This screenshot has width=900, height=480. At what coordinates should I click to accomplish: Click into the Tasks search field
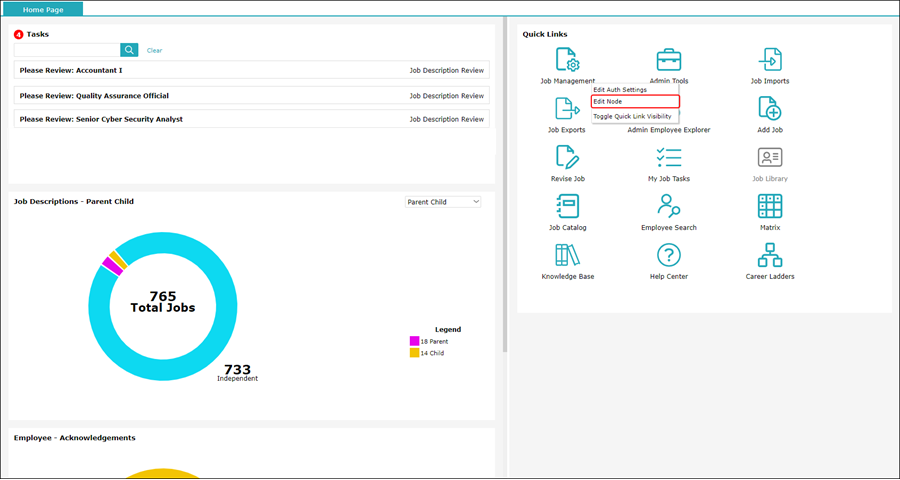(67, 50)
